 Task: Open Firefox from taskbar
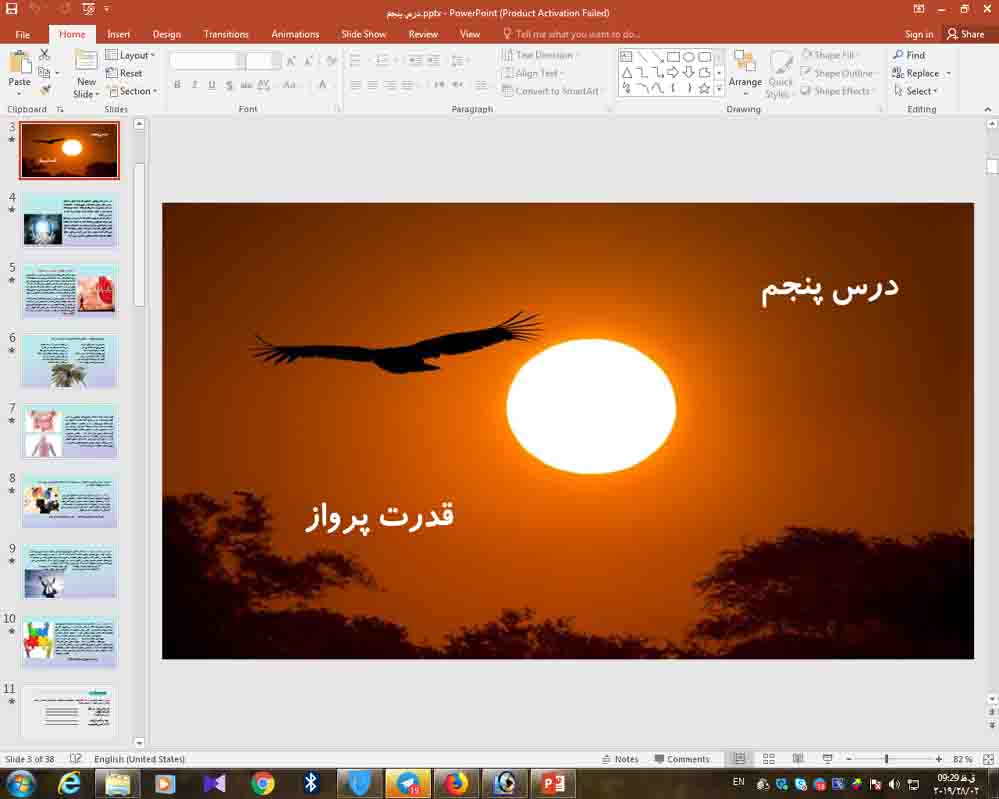(456, 782)
